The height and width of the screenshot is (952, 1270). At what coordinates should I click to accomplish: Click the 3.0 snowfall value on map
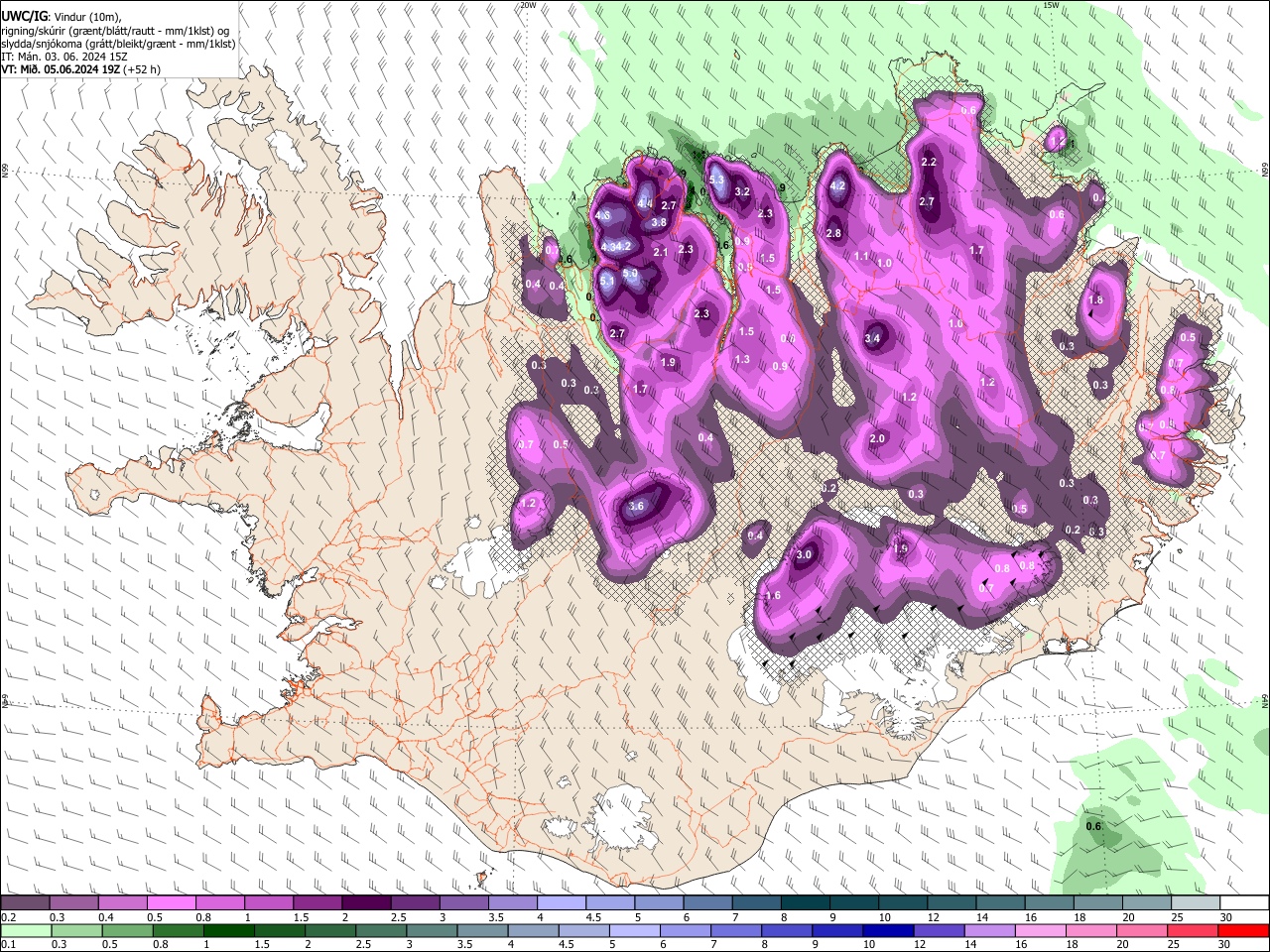(x=805, y=555)
